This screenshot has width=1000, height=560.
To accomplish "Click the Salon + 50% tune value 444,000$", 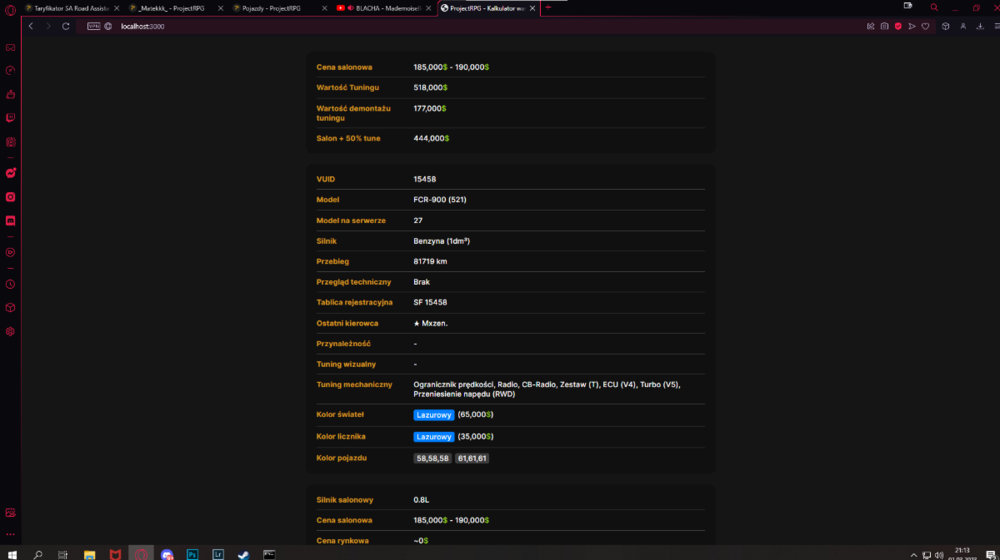I will (431, 138).
